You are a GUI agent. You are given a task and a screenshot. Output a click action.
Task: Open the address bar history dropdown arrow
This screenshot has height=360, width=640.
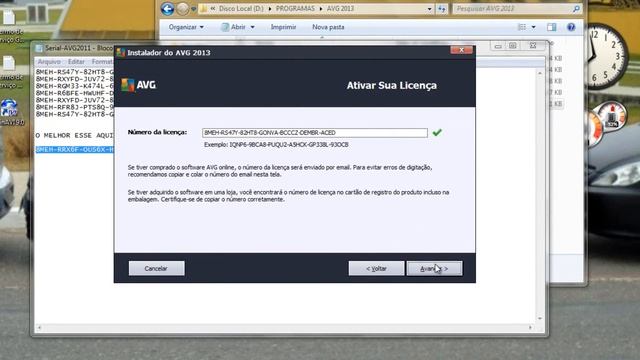point(429,9)
